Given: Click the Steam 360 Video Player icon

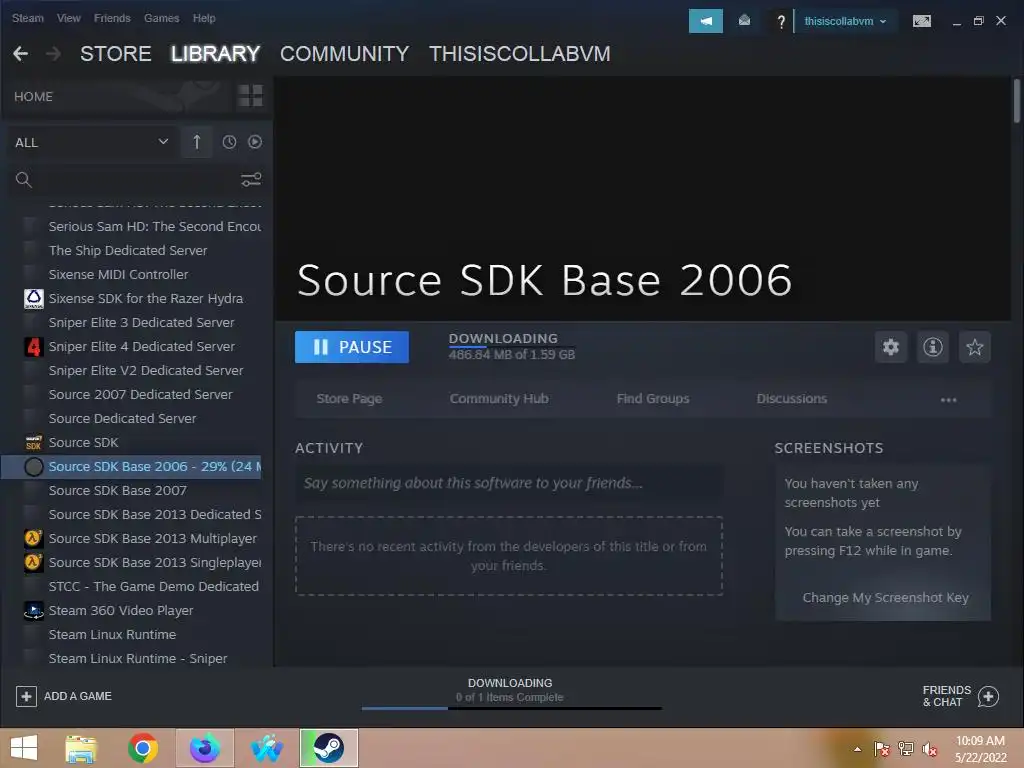Looking at the screenshot, I should click(34, 611).
